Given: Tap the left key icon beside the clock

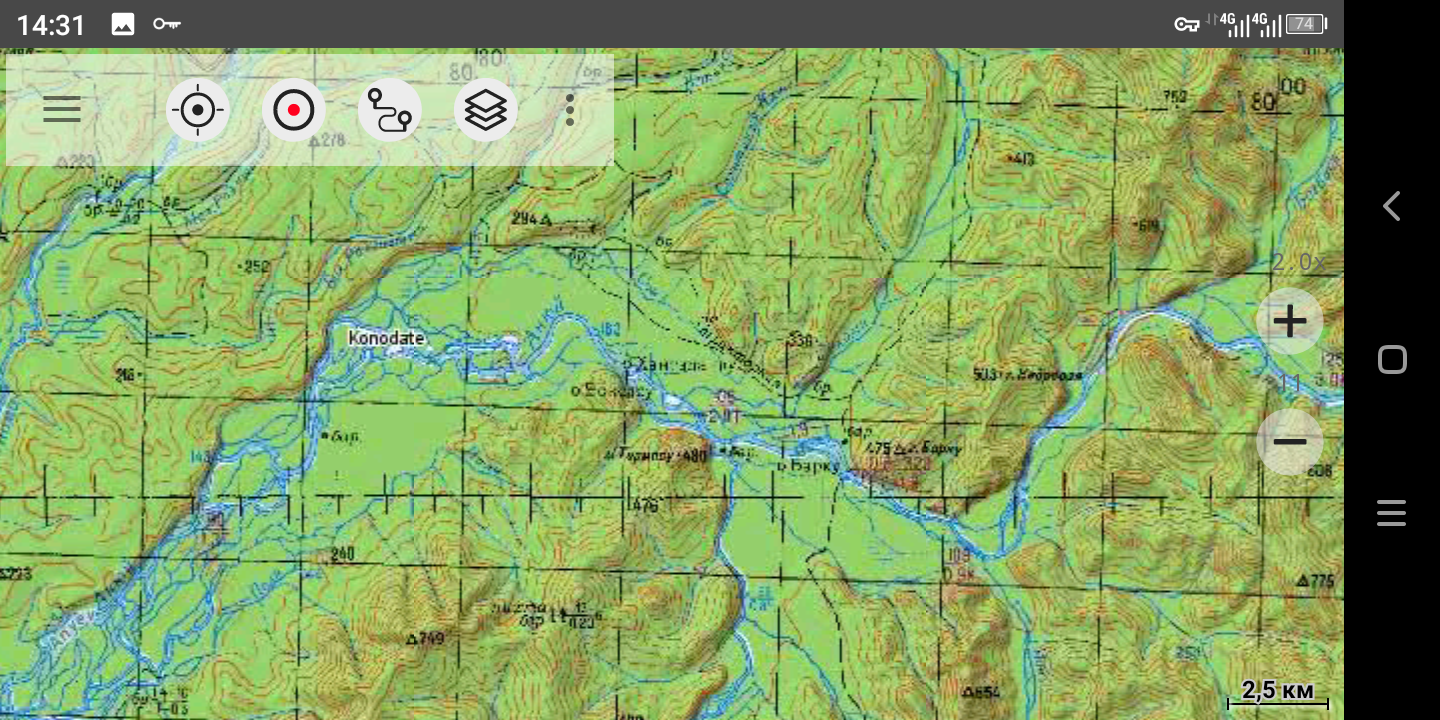Looking at the screenshot, I should click(x=166, y=24).
